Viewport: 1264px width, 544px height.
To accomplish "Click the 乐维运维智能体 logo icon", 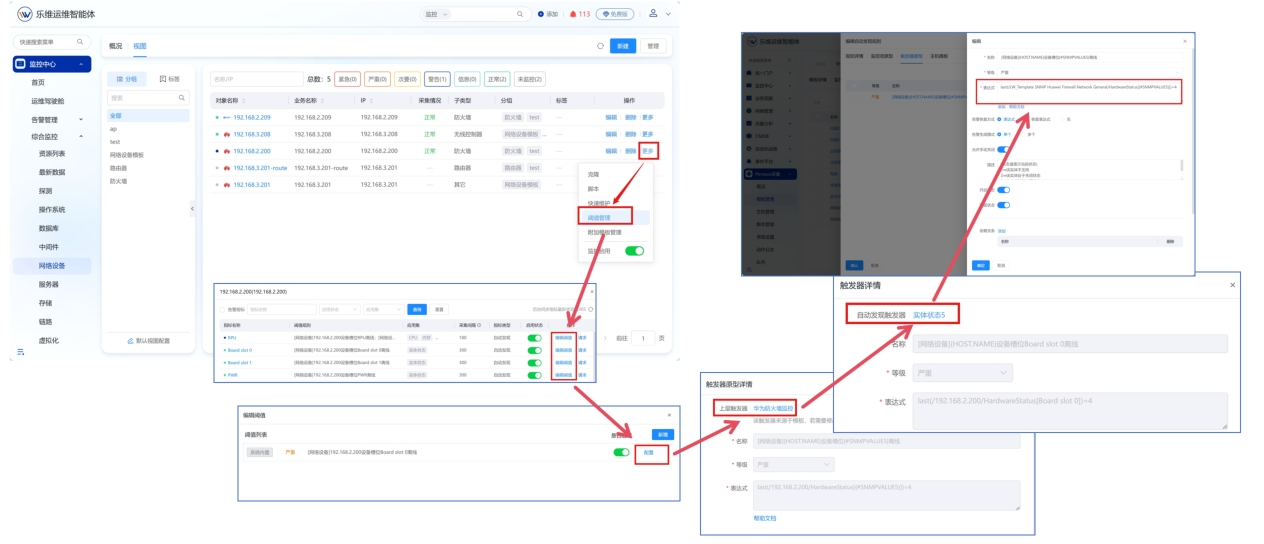I will coord(24,14).
